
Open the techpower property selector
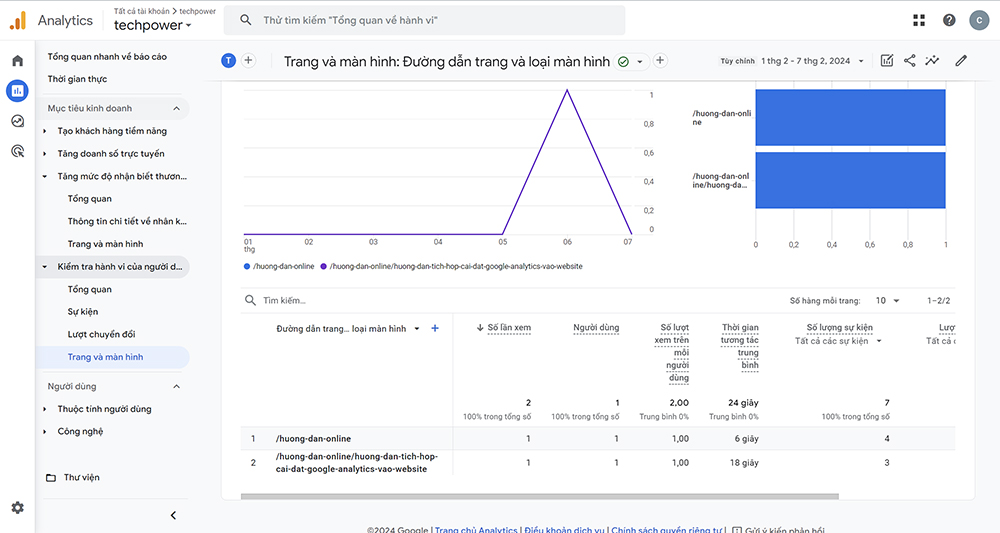pos(153,25)
